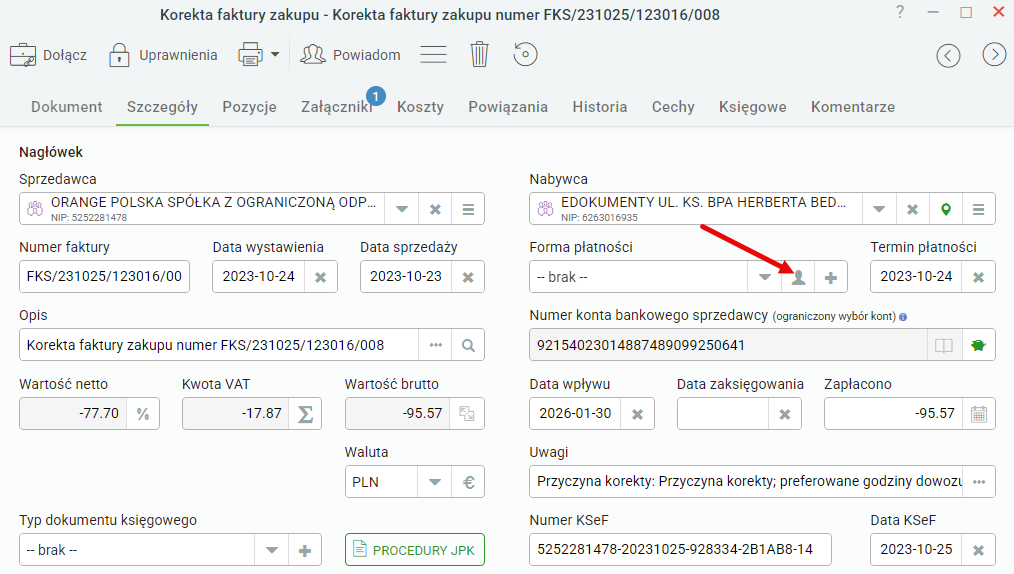Viewport: 1014px width, 574px height.
Task: Open the Pozycje tab
Action: point(250,107)
